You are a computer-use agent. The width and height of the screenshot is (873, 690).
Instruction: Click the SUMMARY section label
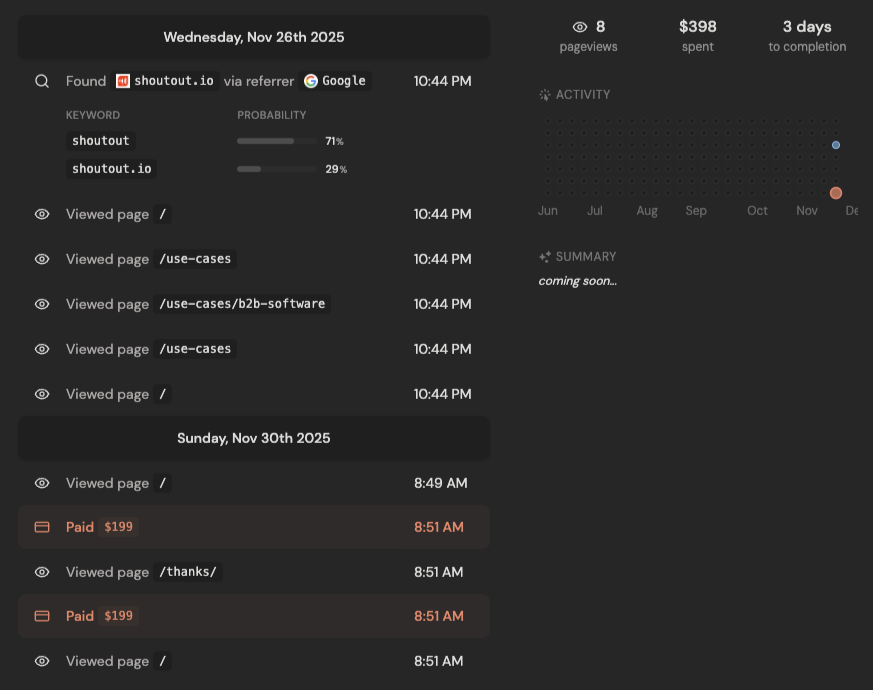(586, 257)
